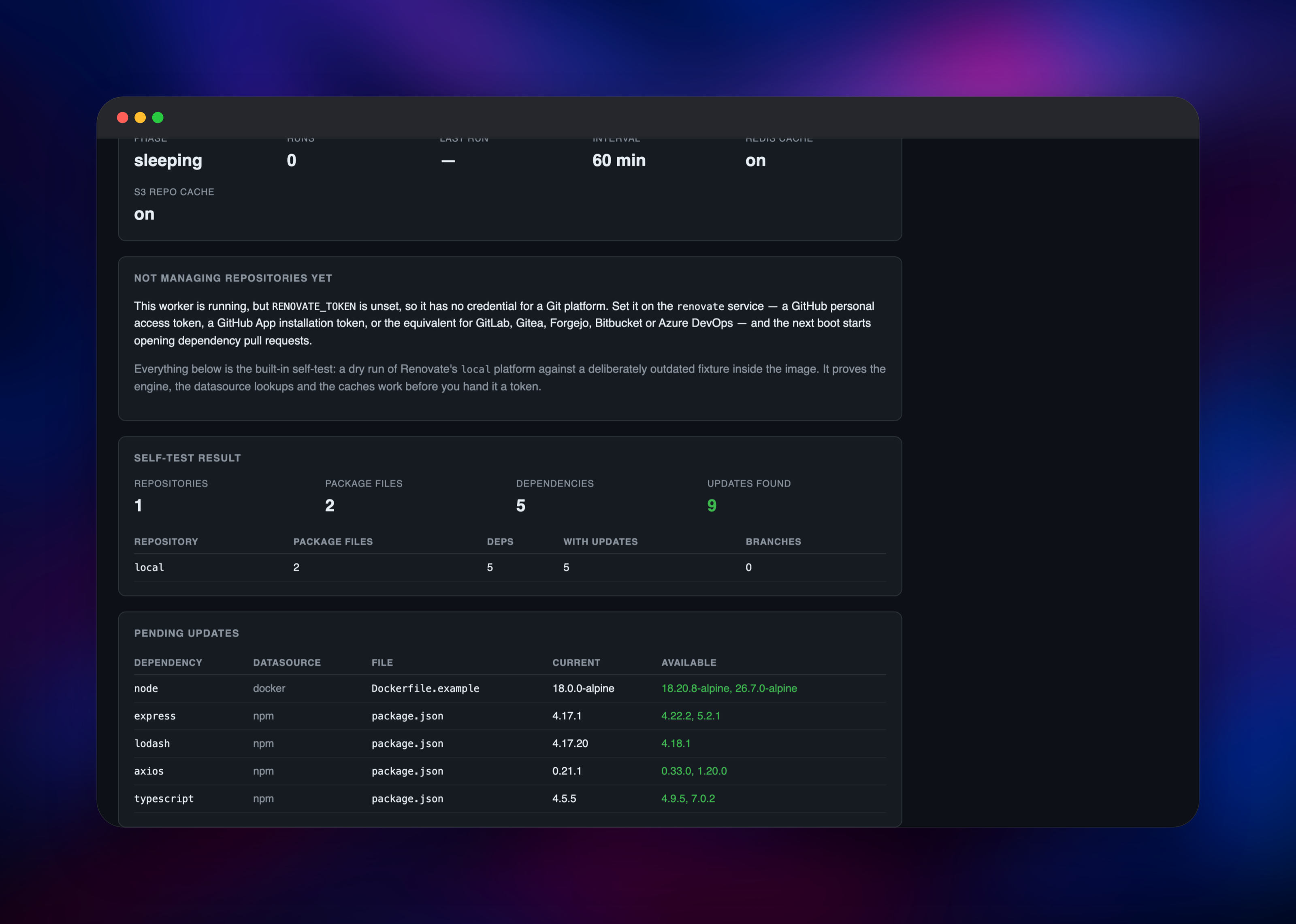The height and width of the screenshot is (924, 1296).
Task: Click the '60 min' interval value
Action: pos(619,160)
